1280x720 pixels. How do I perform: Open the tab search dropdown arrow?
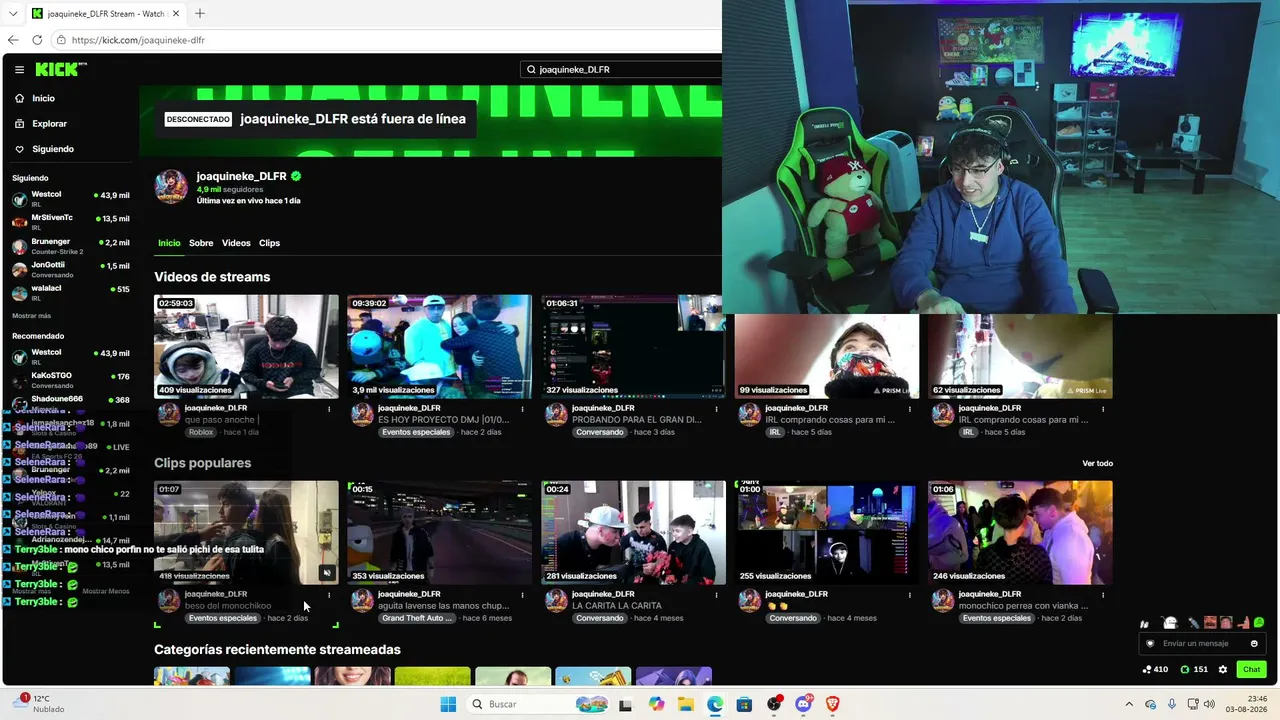[x=13, y=14]
